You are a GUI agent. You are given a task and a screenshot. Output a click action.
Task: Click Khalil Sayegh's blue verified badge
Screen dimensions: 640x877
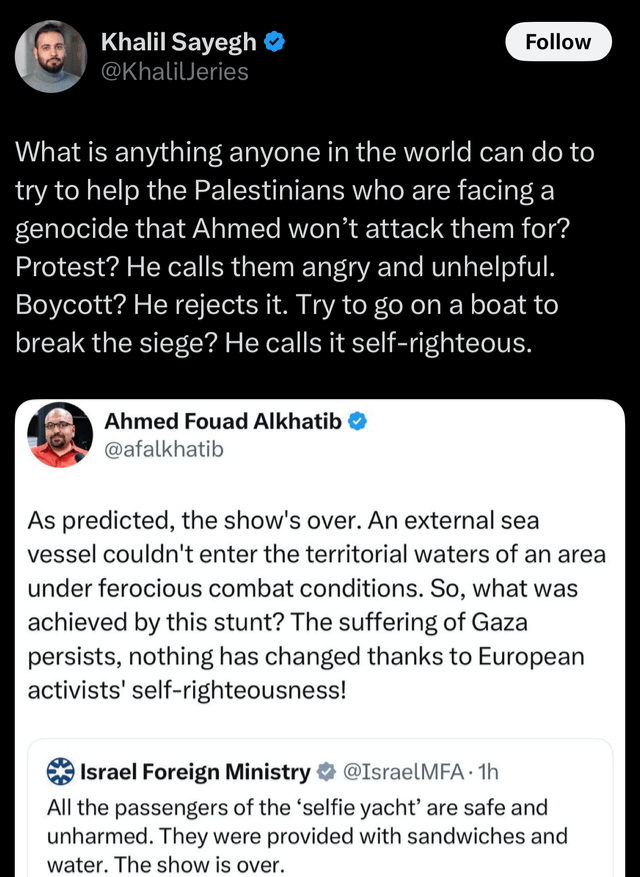275,42
